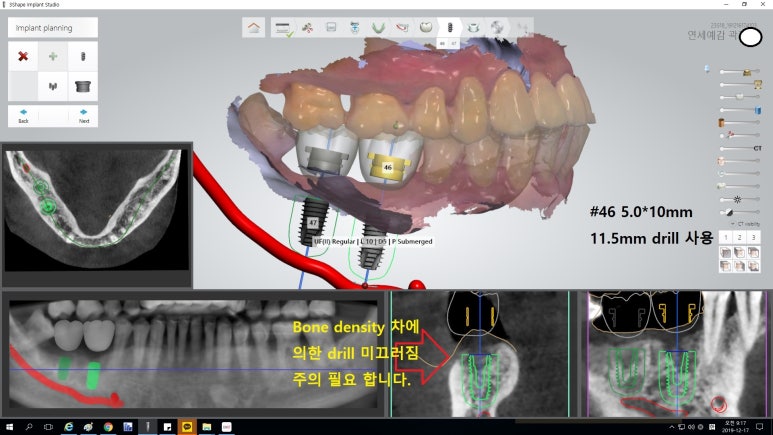Select view preset 2 button
The image size is (773, 435).
click(740, 237)
